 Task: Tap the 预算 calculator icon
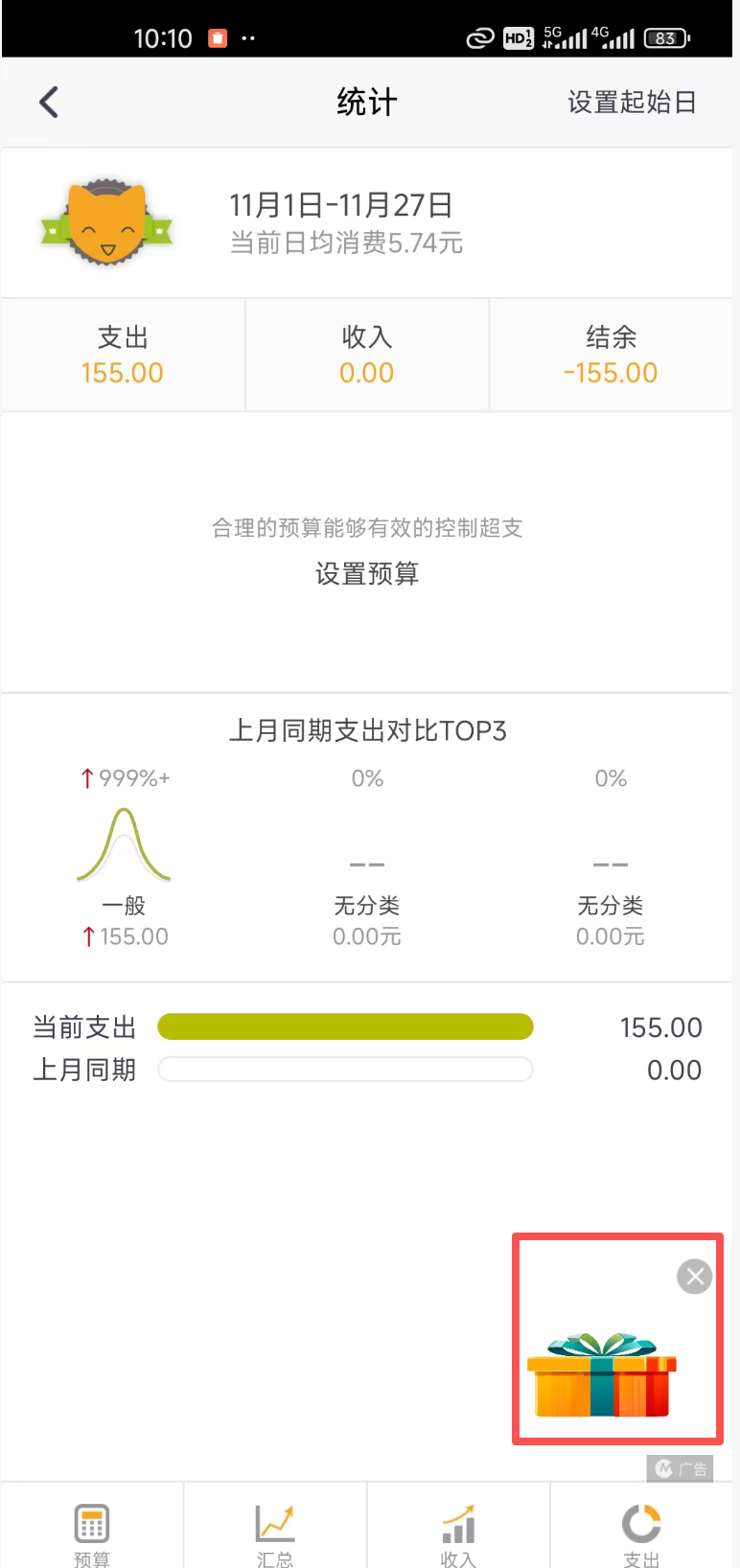click(92, 1525)
